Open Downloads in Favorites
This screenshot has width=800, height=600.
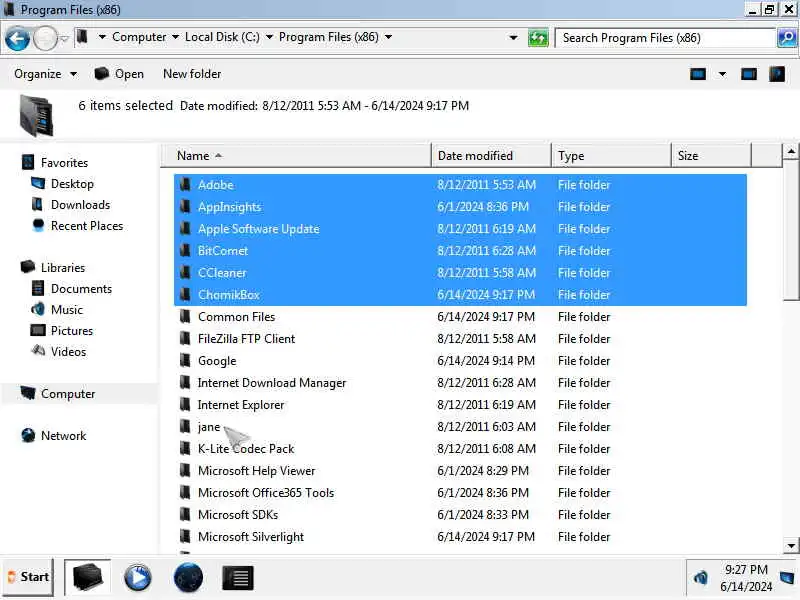click(x=80, y=205)
